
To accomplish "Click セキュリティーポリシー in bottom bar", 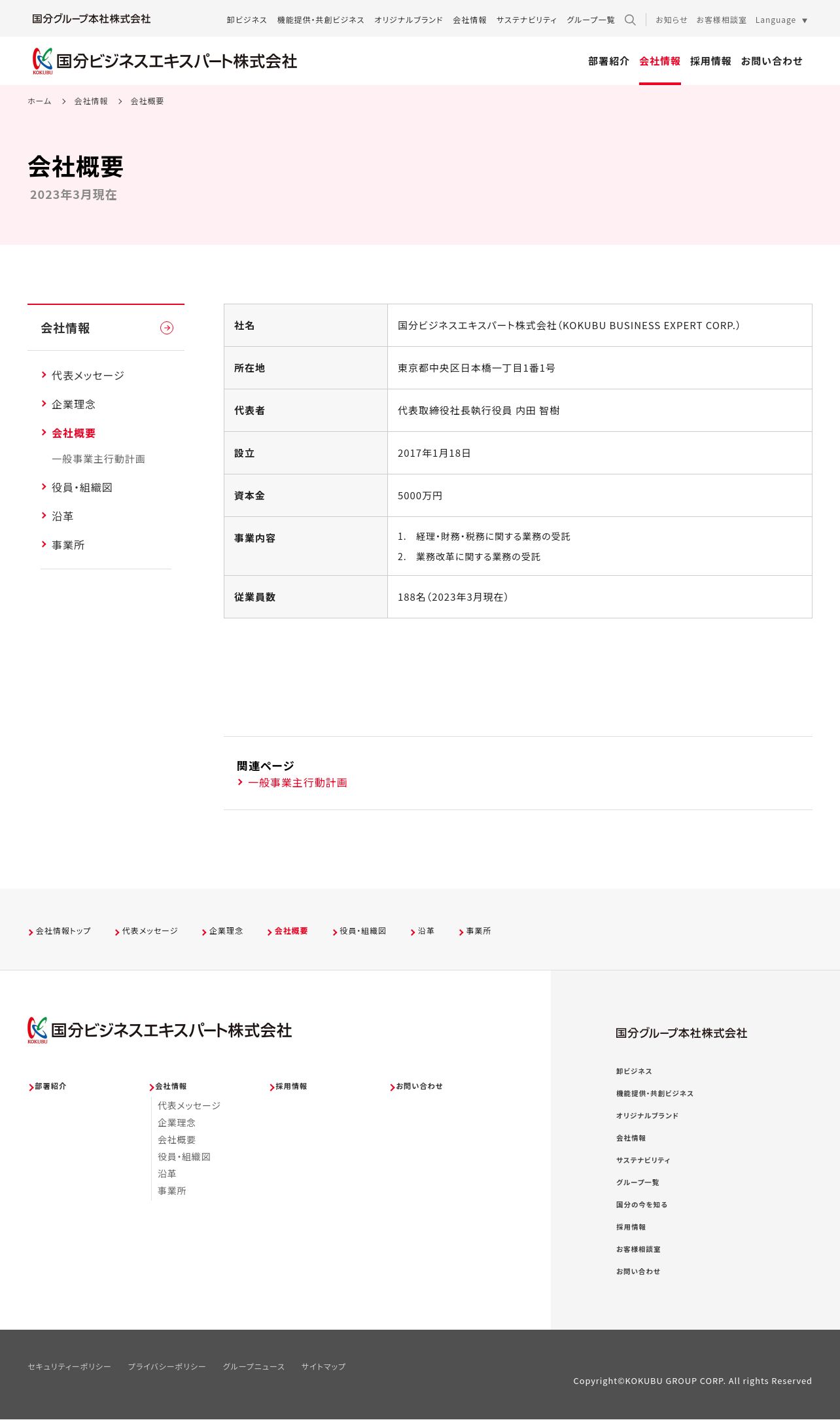I will click(69, 1367).
